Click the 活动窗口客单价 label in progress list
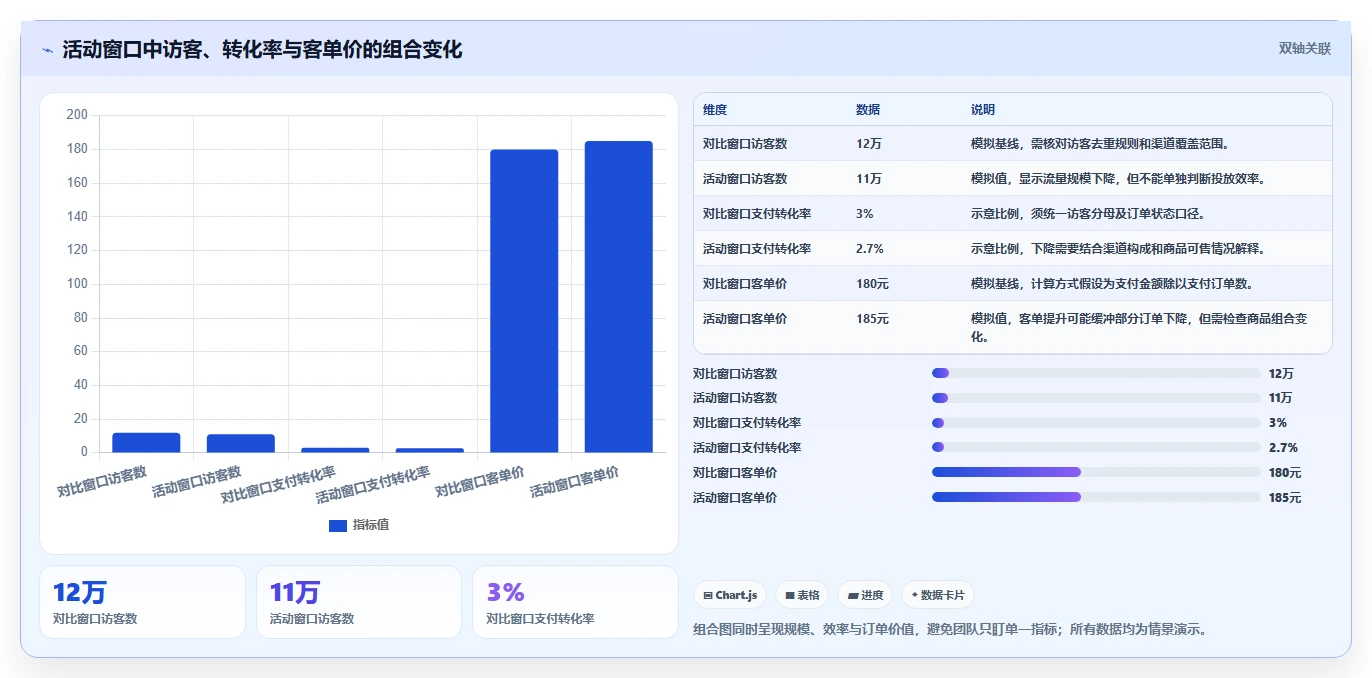 tap(735, 498)
